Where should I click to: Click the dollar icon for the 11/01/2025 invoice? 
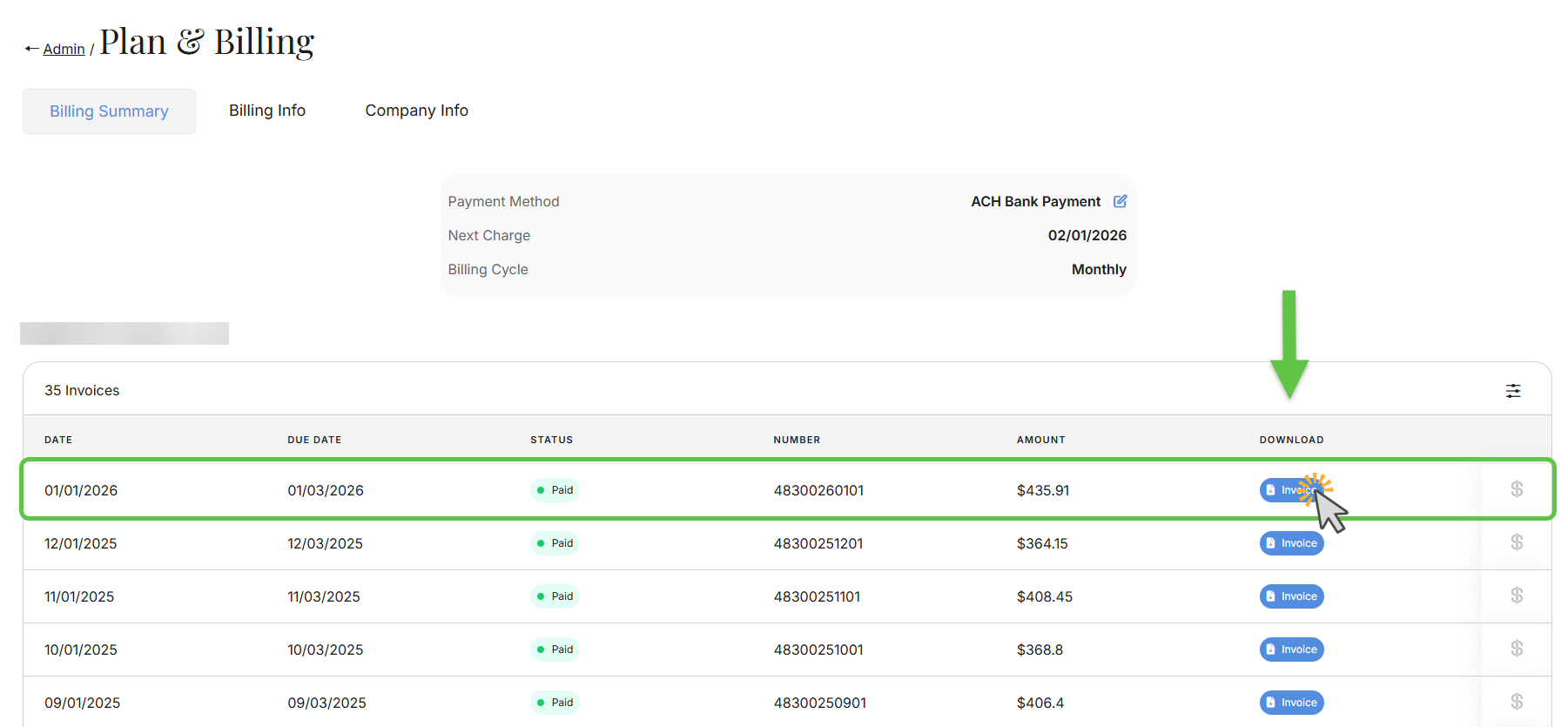point(1517,596)
